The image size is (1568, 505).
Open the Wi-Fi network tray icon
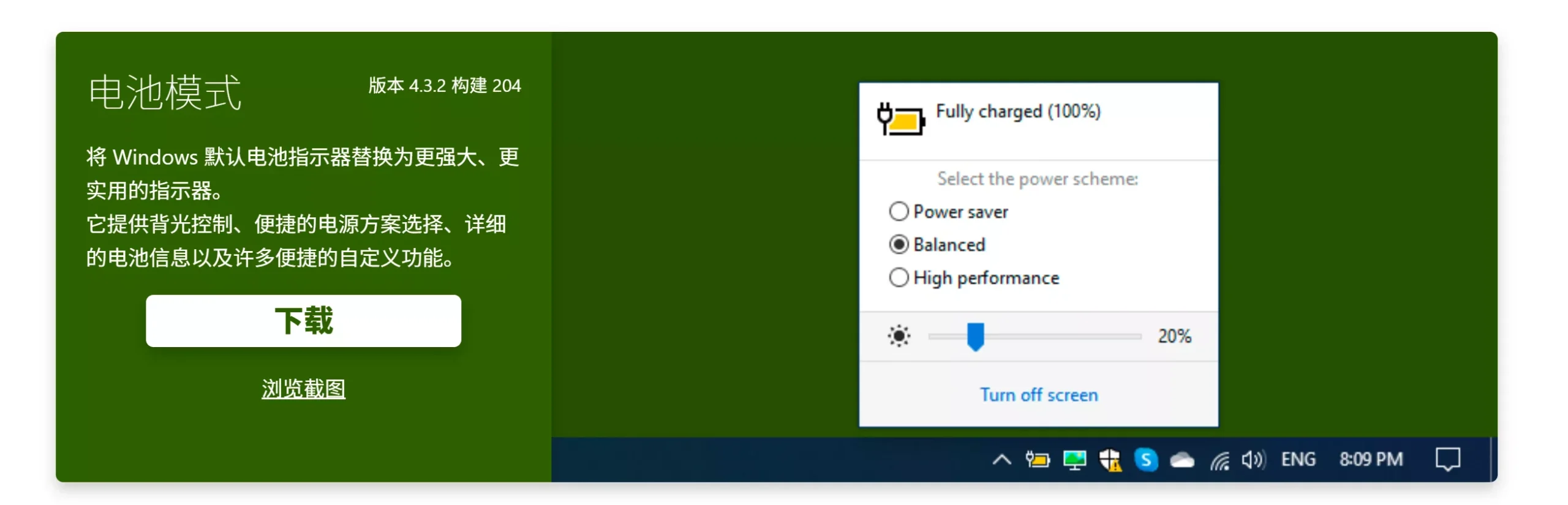click(1219, 460)
